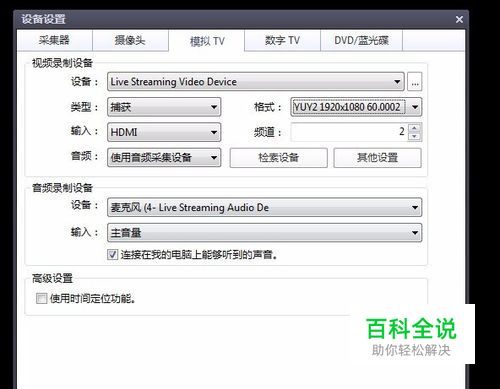Screen dimensions: 500x389
Task: Switch to the 摄像头 tab
Action: click(x=130, y=40)
